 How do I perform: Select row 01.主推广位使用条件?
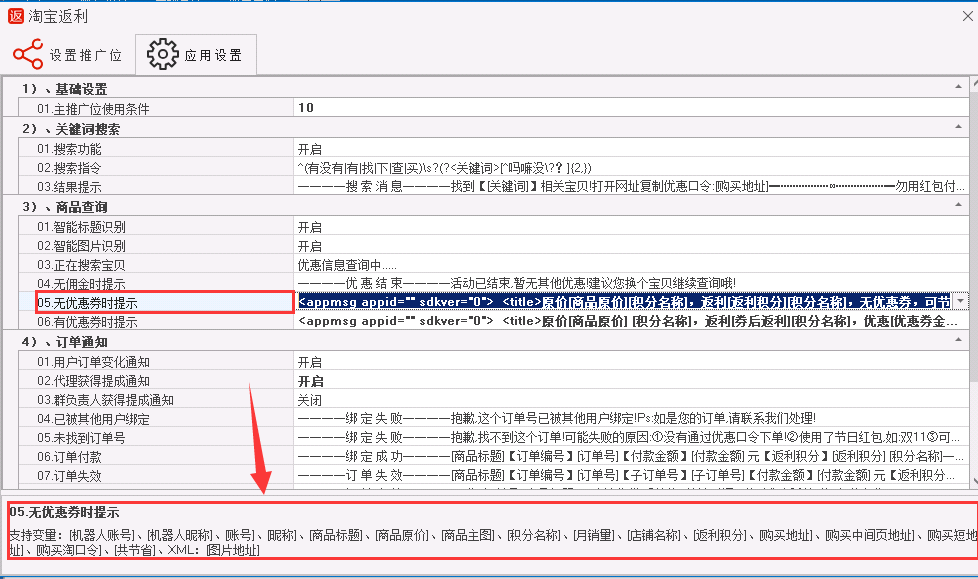click(x=156, y=109)
